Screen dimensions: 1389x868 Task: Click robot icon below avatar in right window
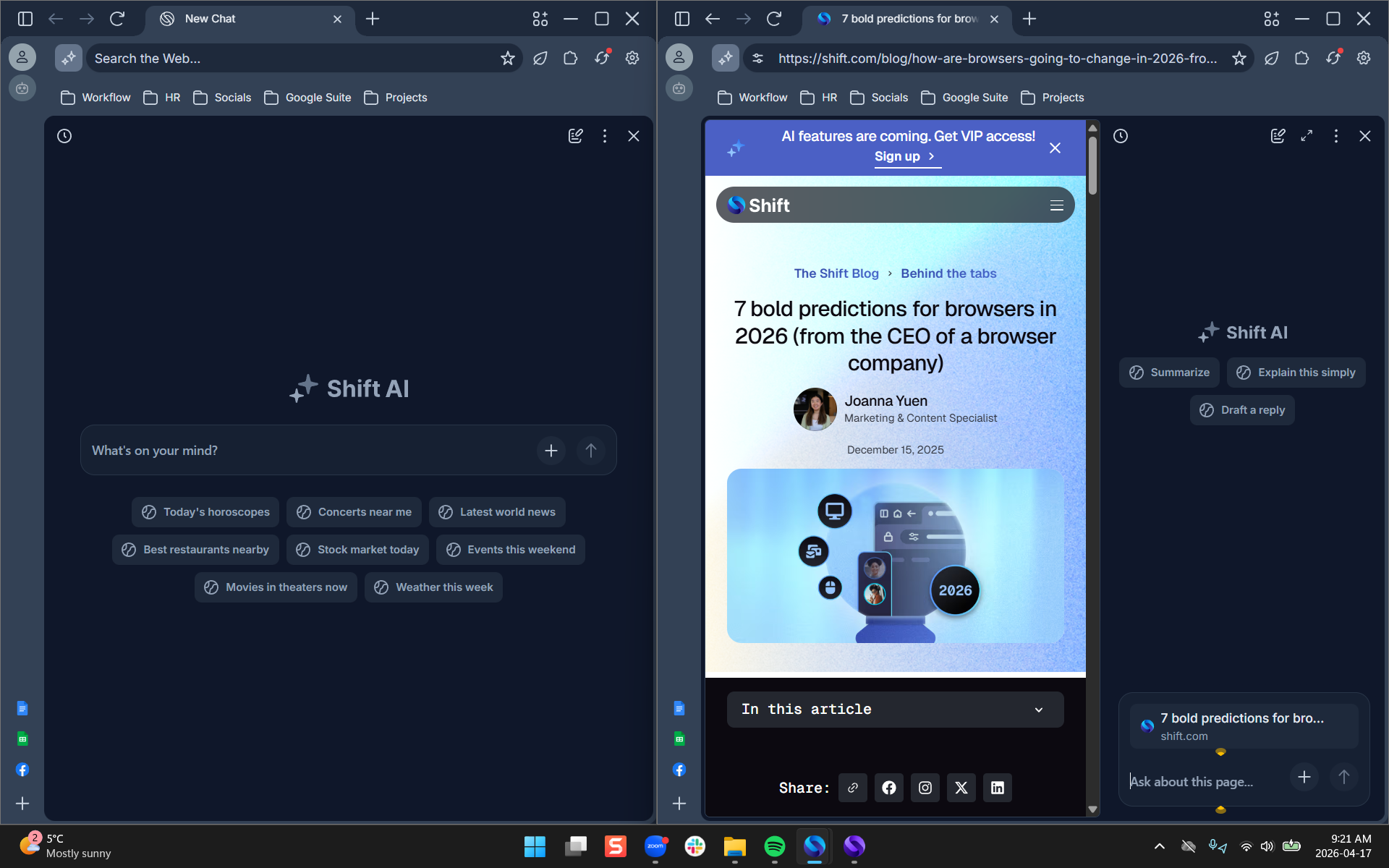click(679, 88)
